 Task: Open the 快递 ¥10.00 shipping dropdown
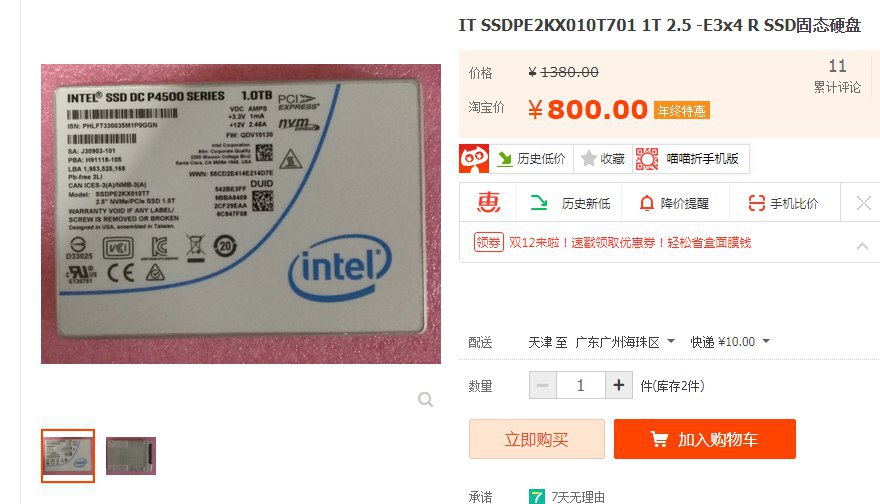(x=730, y=342)
